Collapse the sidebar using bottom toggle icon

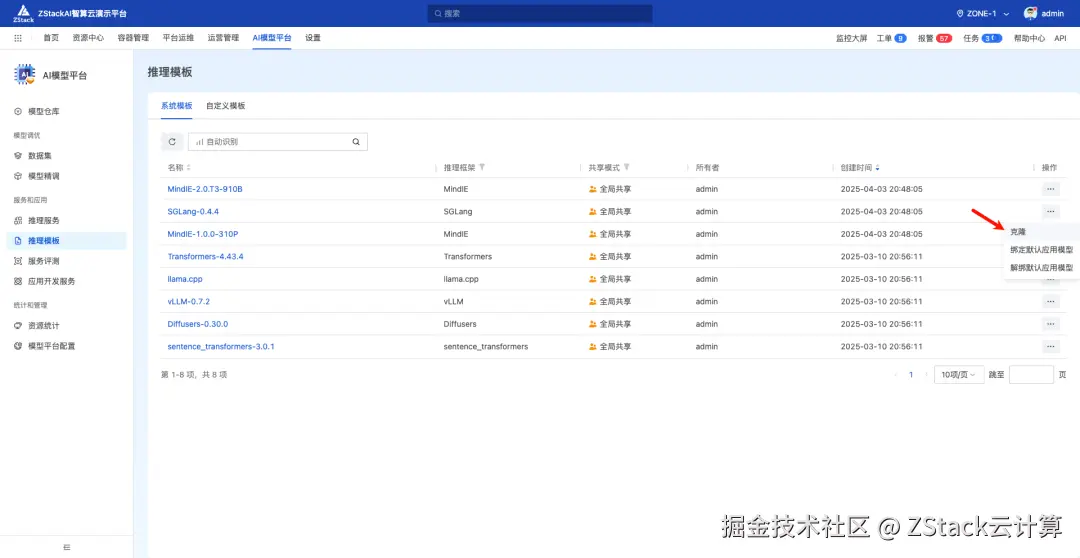[67, 547]
